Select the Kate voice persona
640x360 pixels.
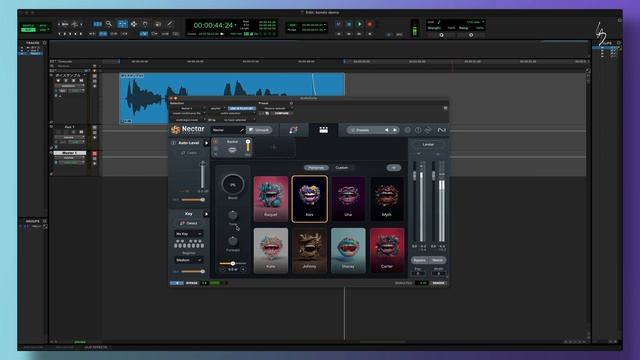[x=271, y=251]
